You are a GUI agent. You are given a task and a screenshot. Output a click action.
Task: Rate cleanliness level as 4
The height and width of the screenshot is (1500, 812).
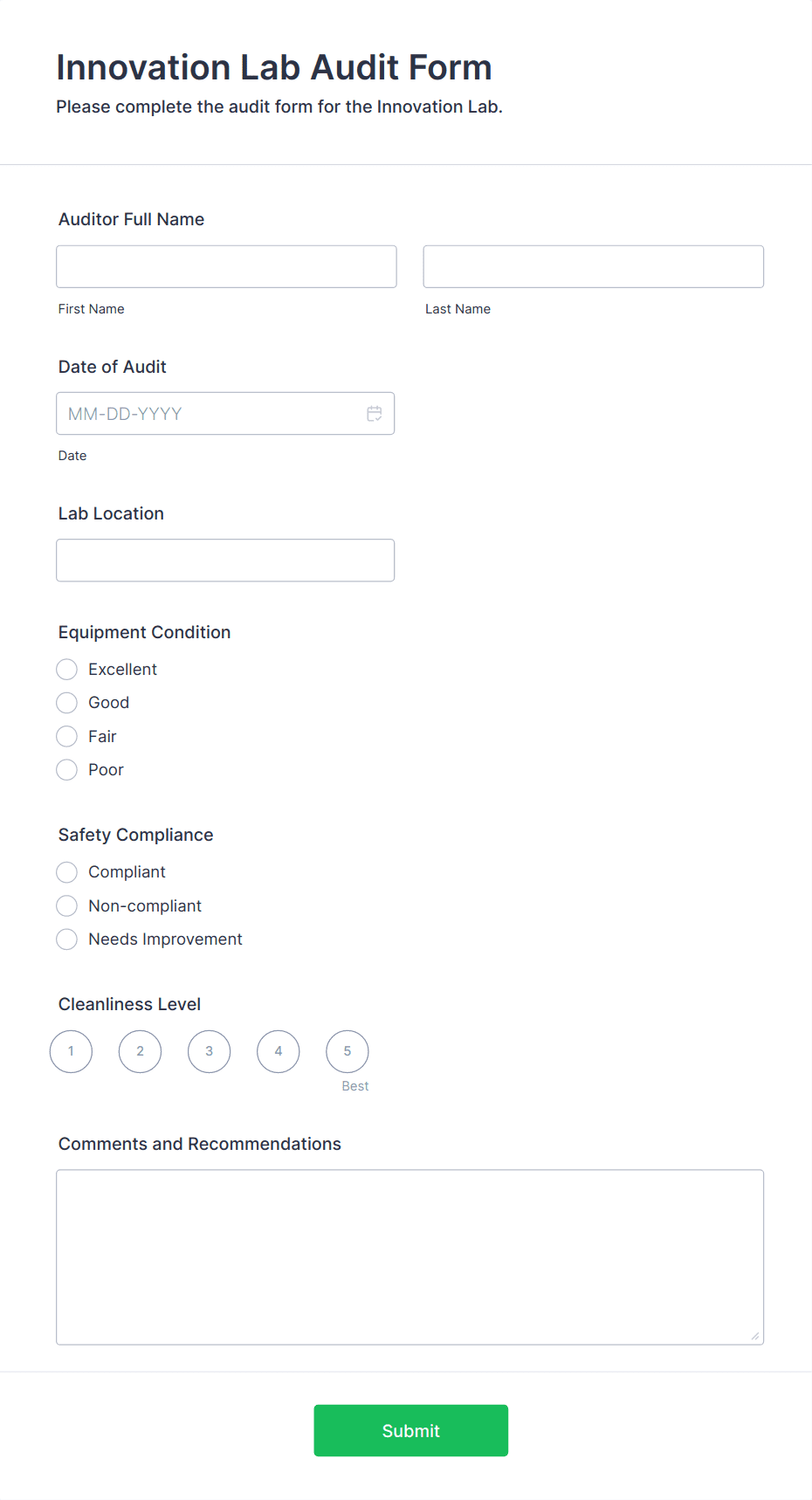coord(278,1051)
